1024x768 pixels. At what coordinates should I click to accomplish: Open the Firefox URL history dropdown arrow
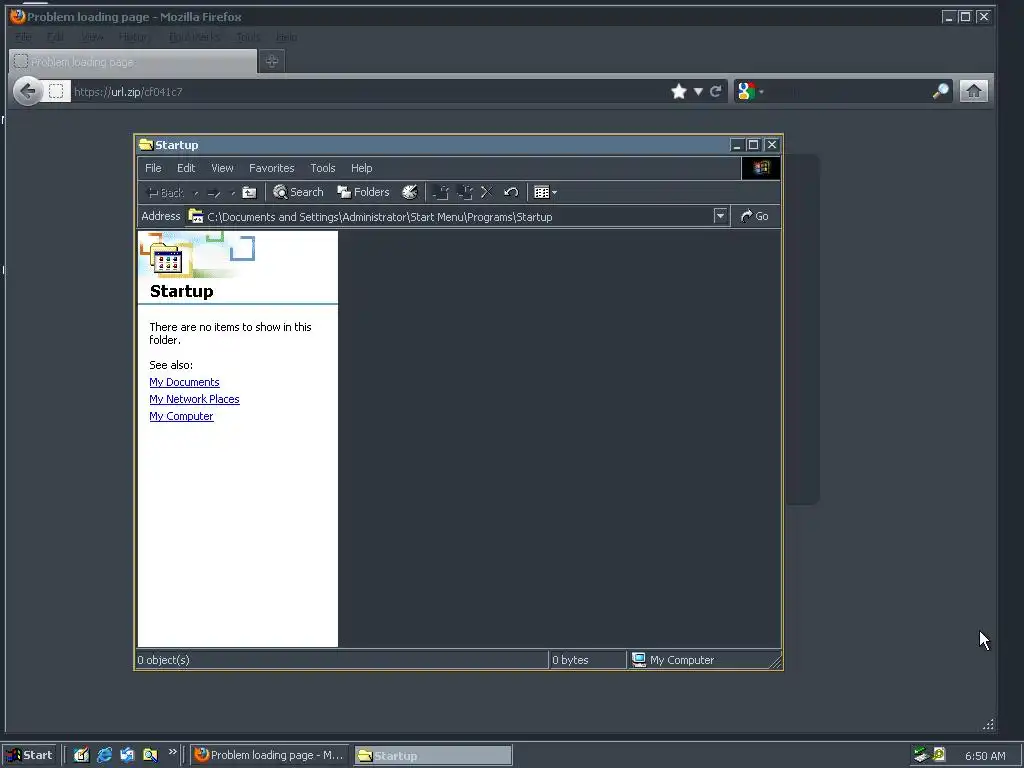pos(698,91)
